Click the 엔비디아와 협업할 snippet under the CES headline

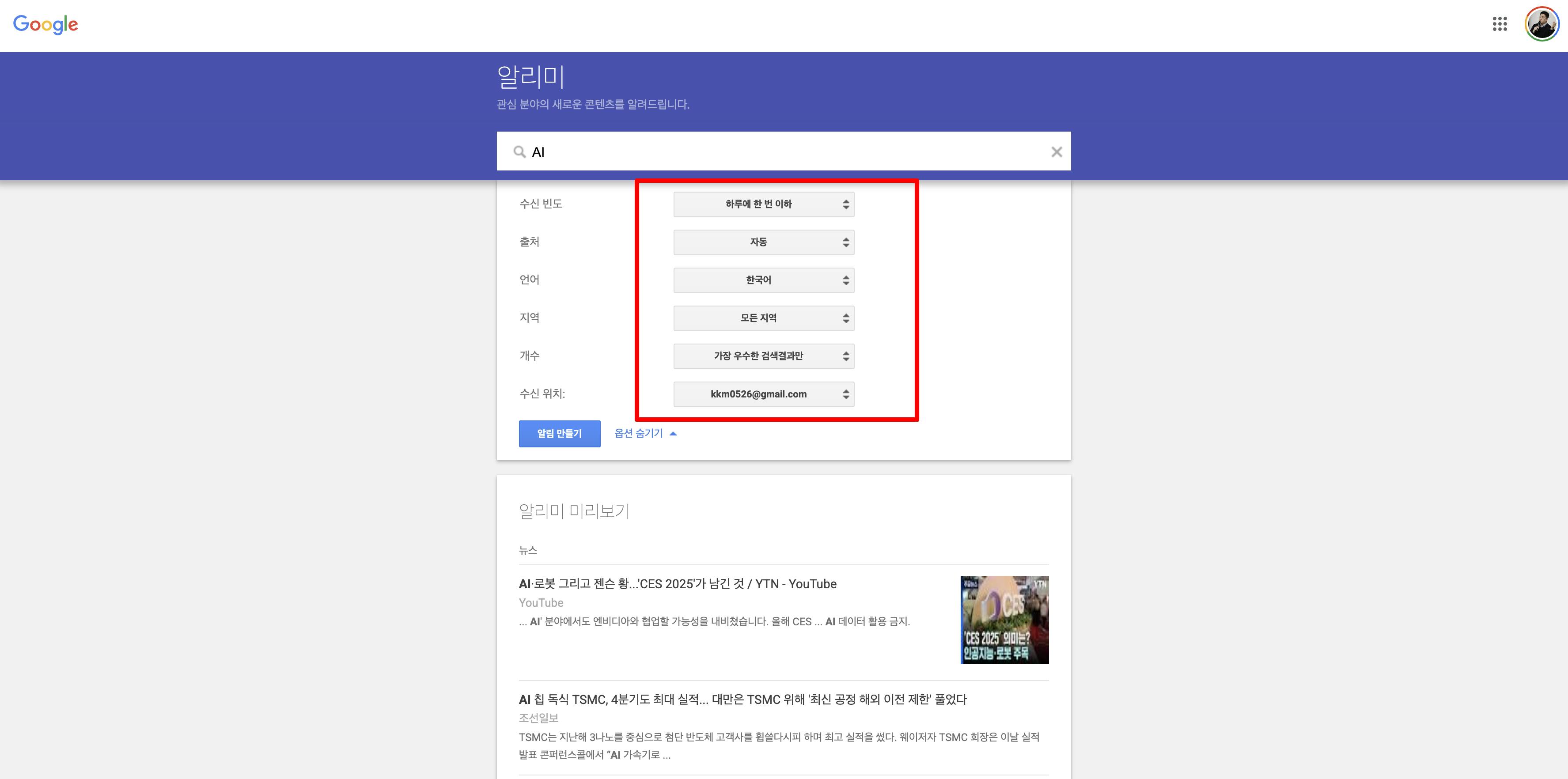click(714, 621)
